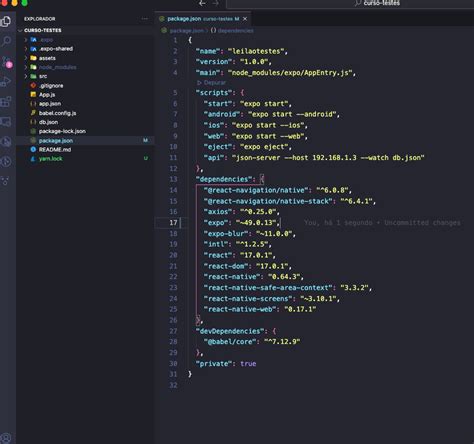Click the "@babel/core": "^7.12.9" line

click(x=252, y=342)
